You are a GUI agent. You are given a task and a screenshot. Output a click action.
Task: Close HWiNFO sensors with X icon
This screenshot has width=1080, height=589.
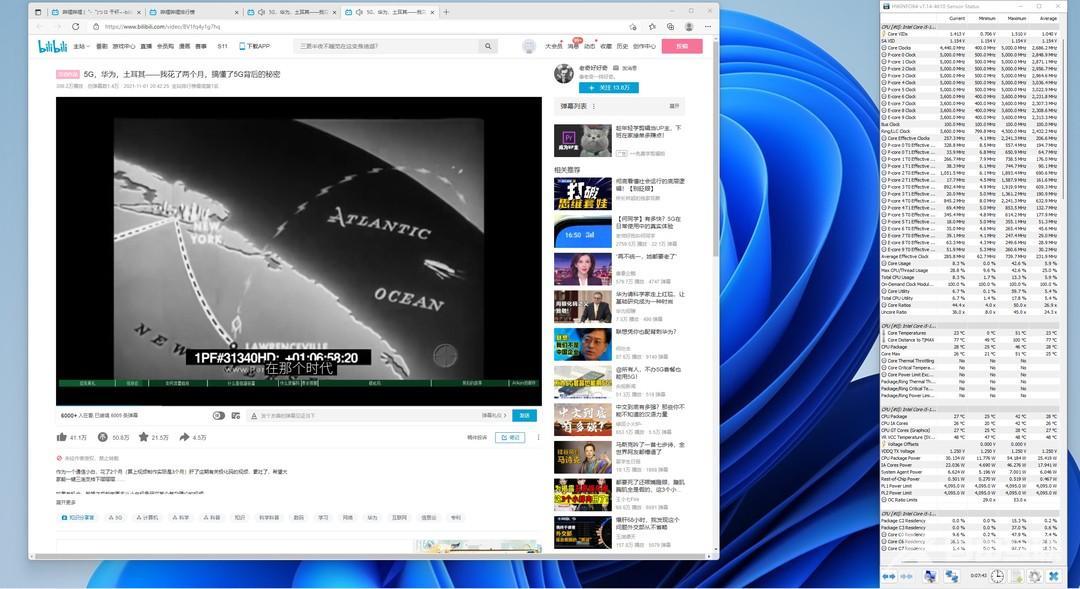coord(1053,576)
